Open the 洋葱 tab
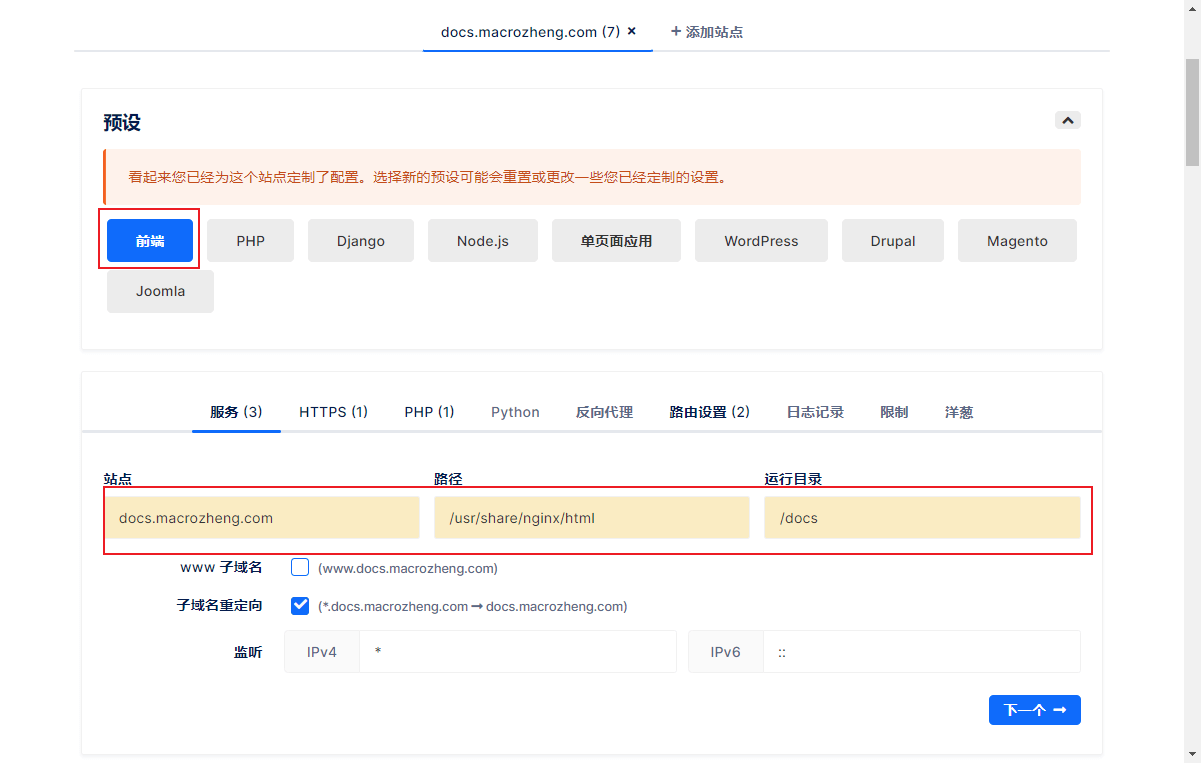This screenshot has height=763, width=1201. 959,412
